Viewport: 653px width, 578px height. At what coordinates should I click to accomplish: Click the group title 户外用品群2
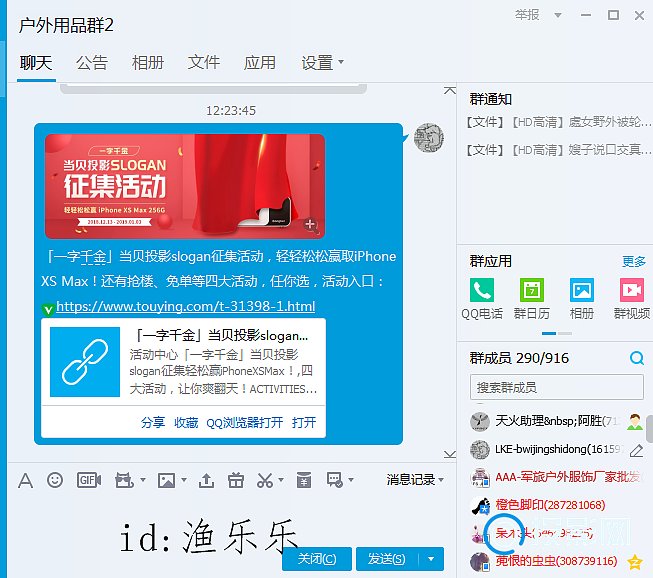pyautogui.click(x=66, y=25)
